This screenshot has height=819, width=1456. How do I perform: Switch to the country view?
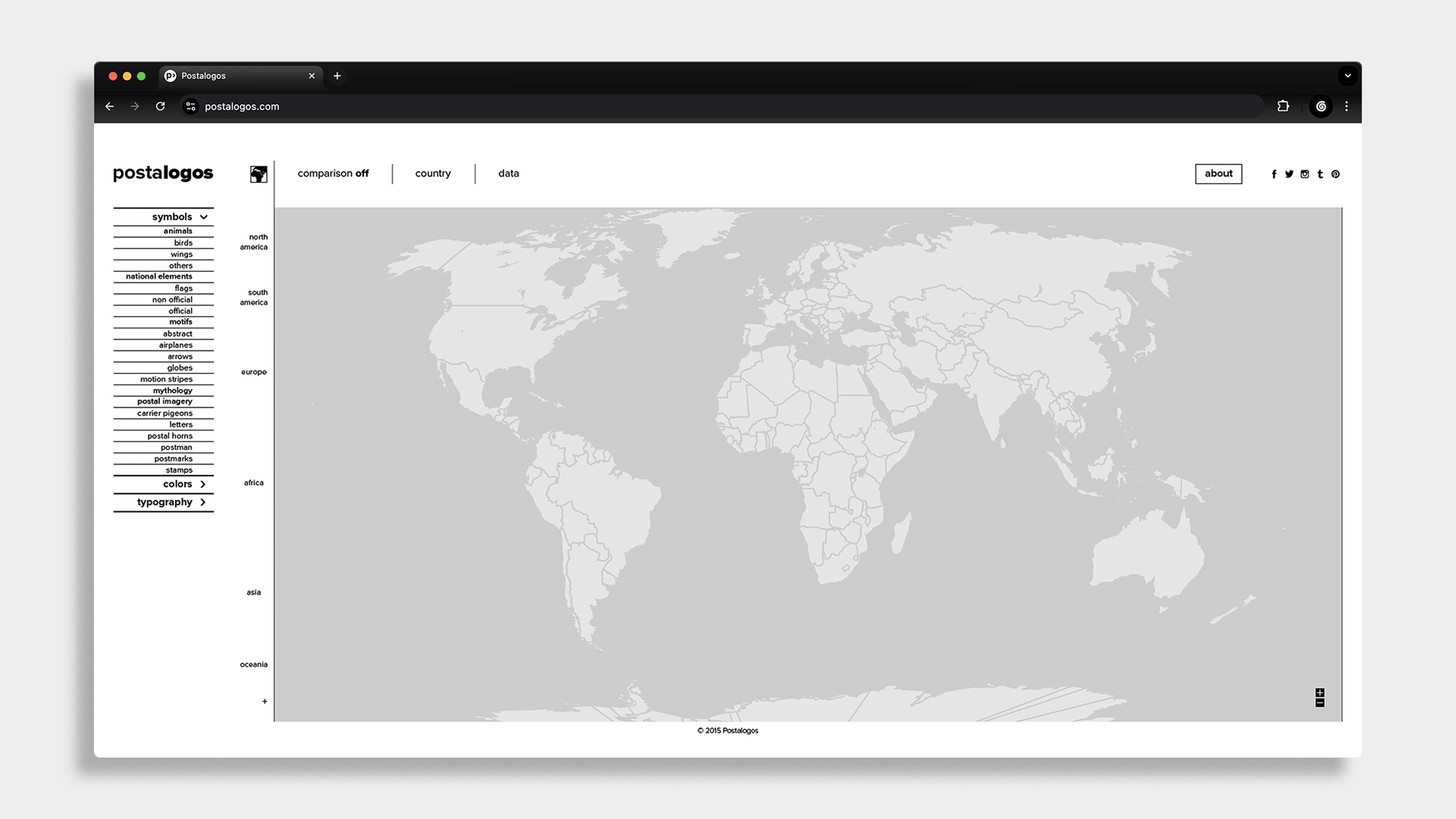(x=433, y=174)
